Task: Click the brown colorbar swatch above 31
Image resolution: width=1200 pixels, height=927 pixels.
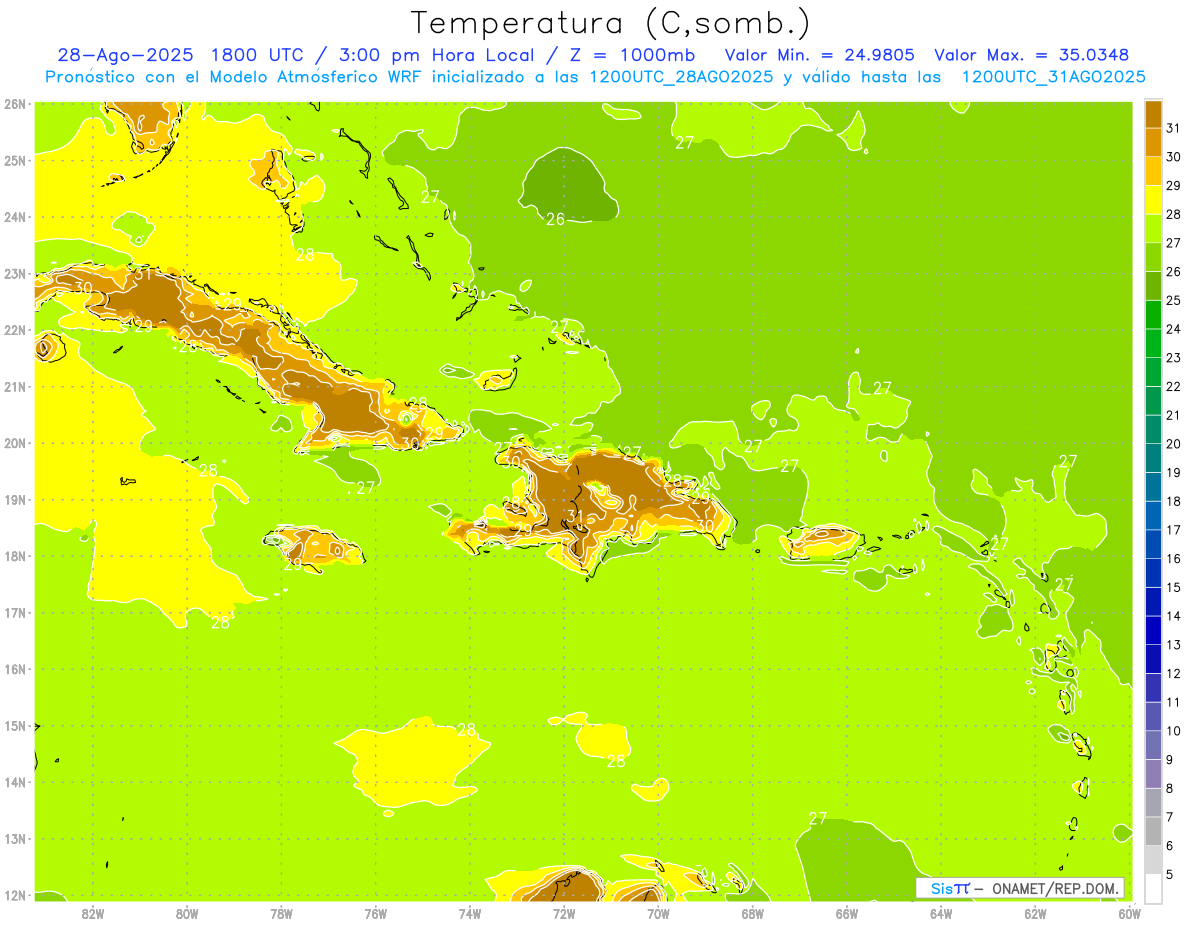Action: pyautogui.click(x=1153, y=114)
